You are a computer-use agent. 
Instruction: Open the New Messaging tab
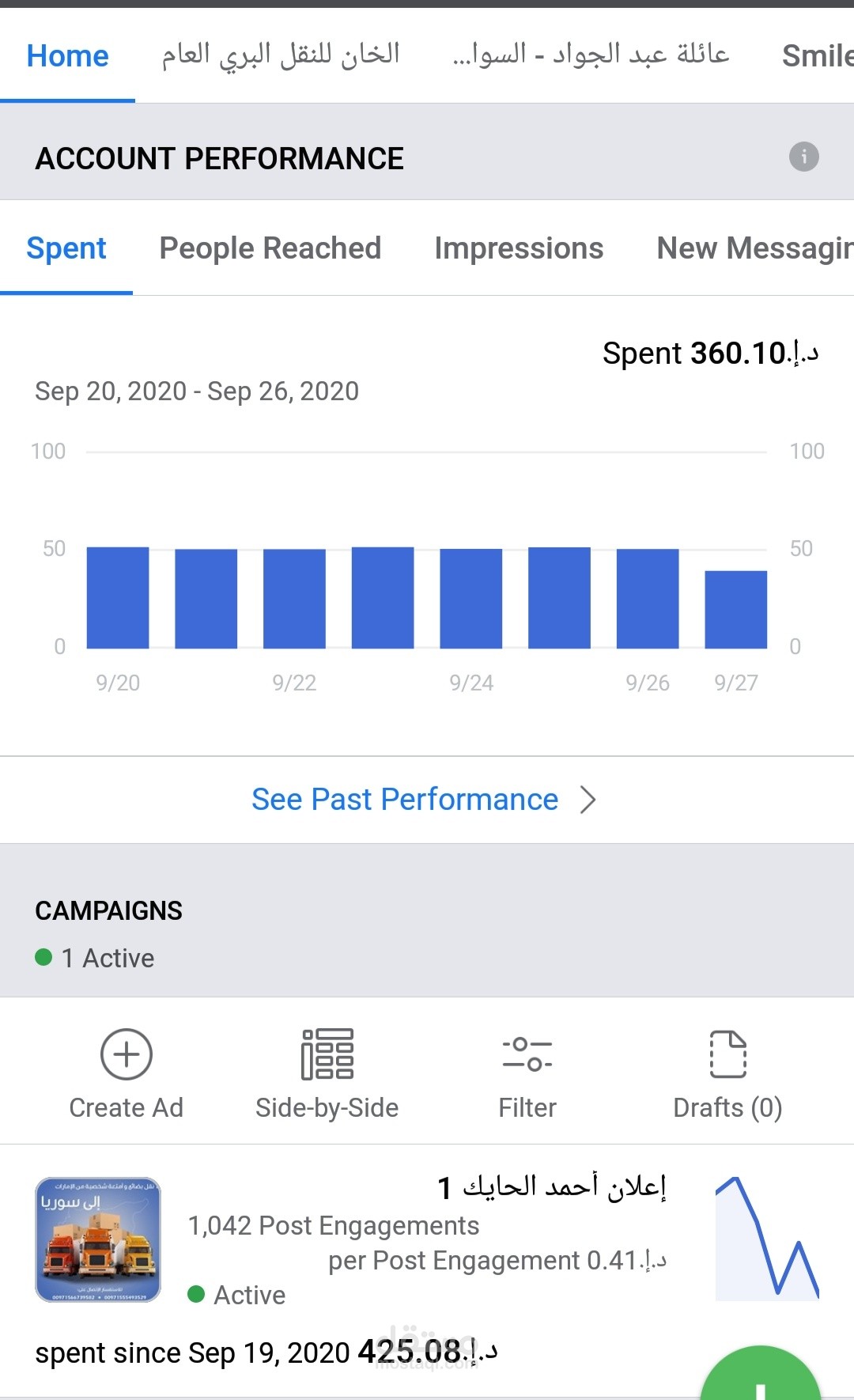pos(754,248)
